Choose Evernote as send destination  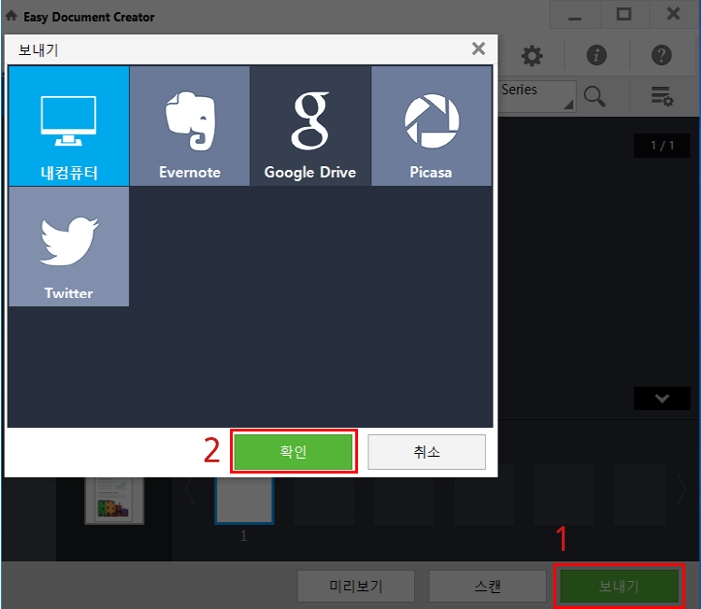coord(190,126)
